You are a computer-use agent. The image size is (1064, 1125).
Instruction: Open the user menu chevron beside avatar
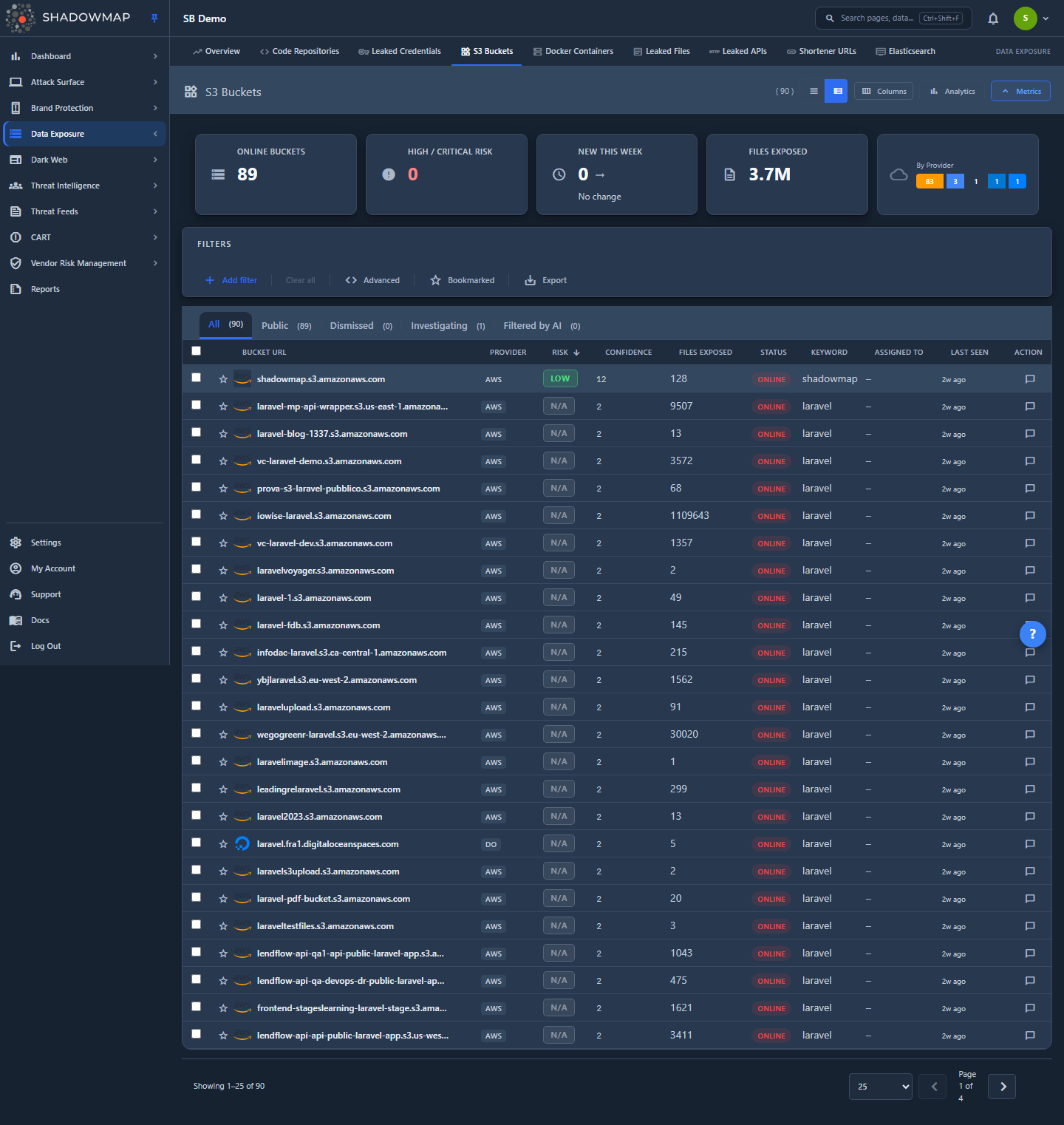pyautogui.click(x=1046, y=18)
